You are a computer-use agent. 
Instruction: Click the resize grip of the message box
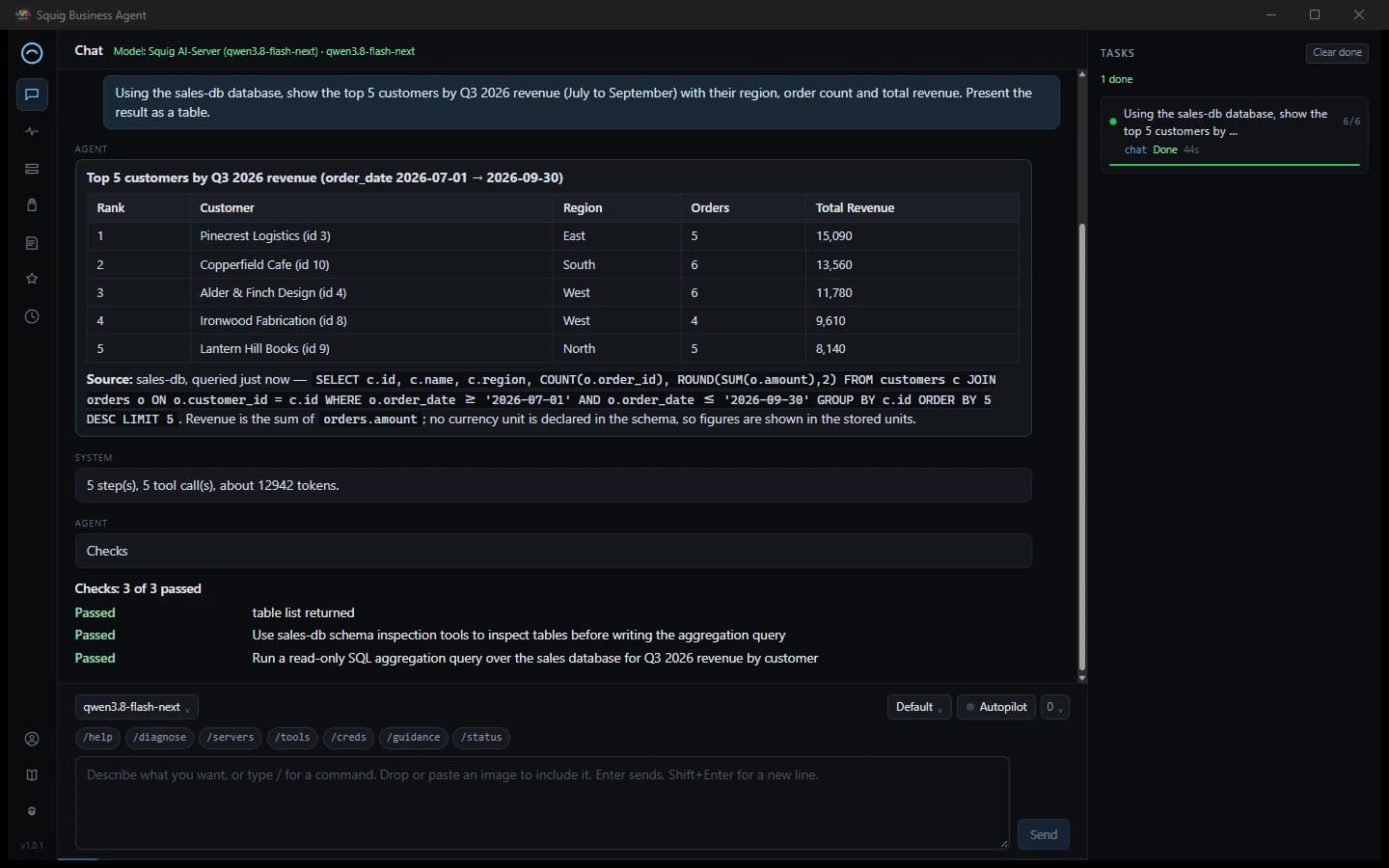(x=1003, y=844)
